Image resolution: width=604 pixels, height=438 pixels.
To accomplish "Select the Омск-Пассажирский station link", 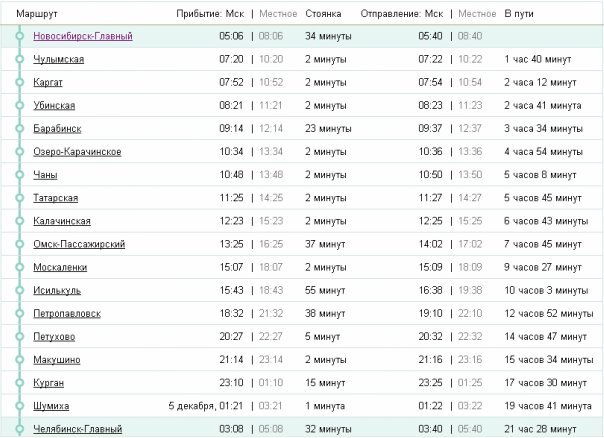I will point(76,244).
